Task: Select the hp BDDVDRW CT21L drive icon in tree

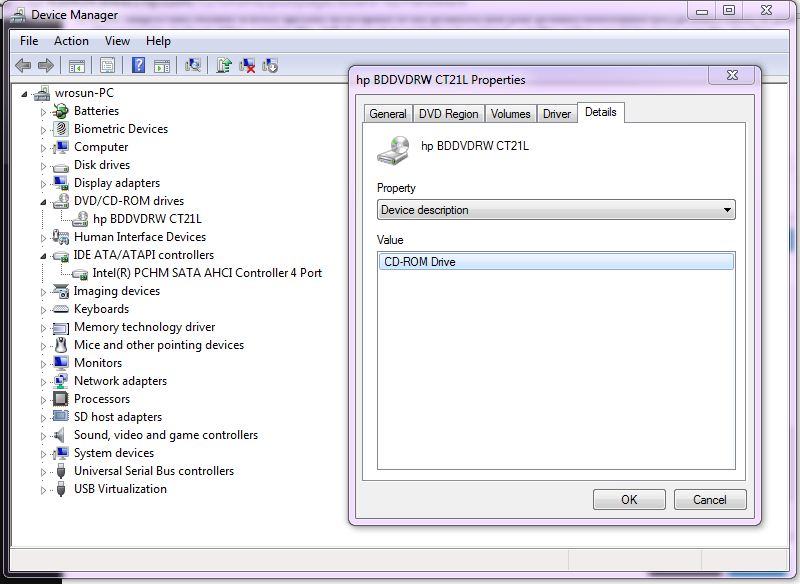Action: 80,219
